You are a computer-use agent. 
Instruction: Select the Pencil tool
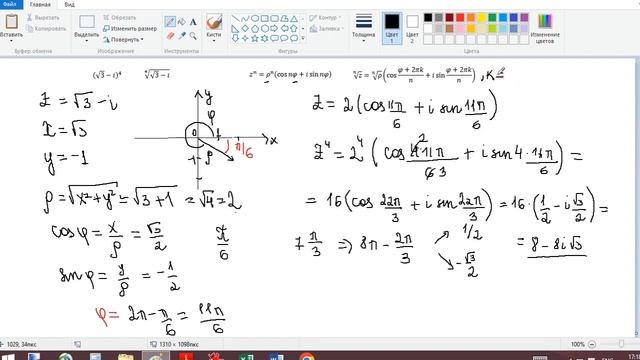coord(170,22)
